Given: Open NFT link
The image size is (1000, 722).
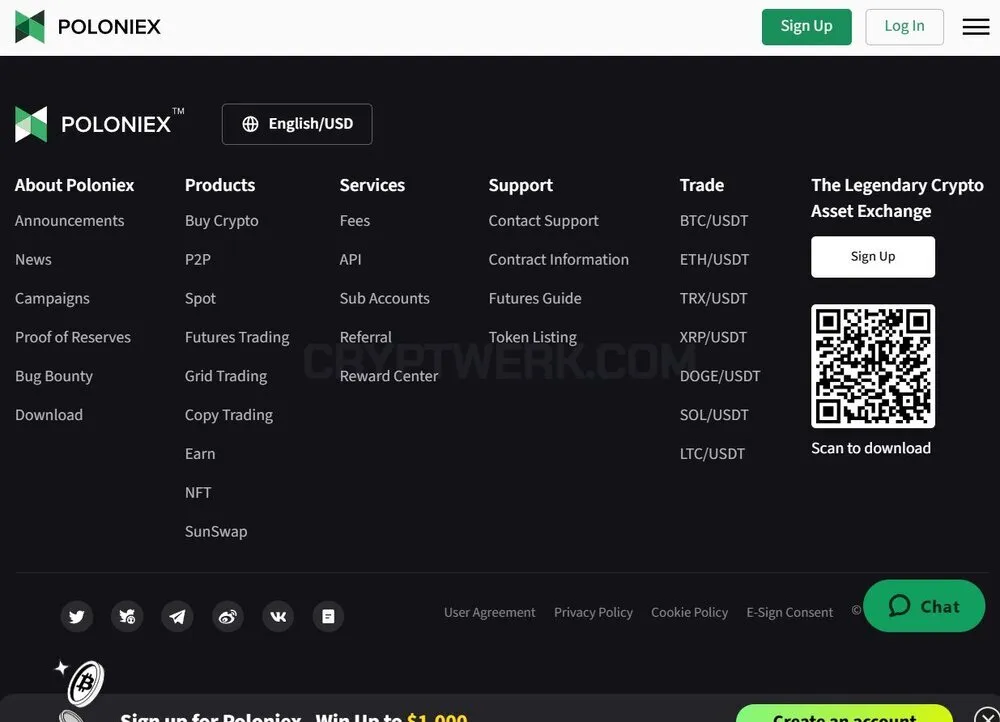Looking at the screenshot, I should 198,493.
